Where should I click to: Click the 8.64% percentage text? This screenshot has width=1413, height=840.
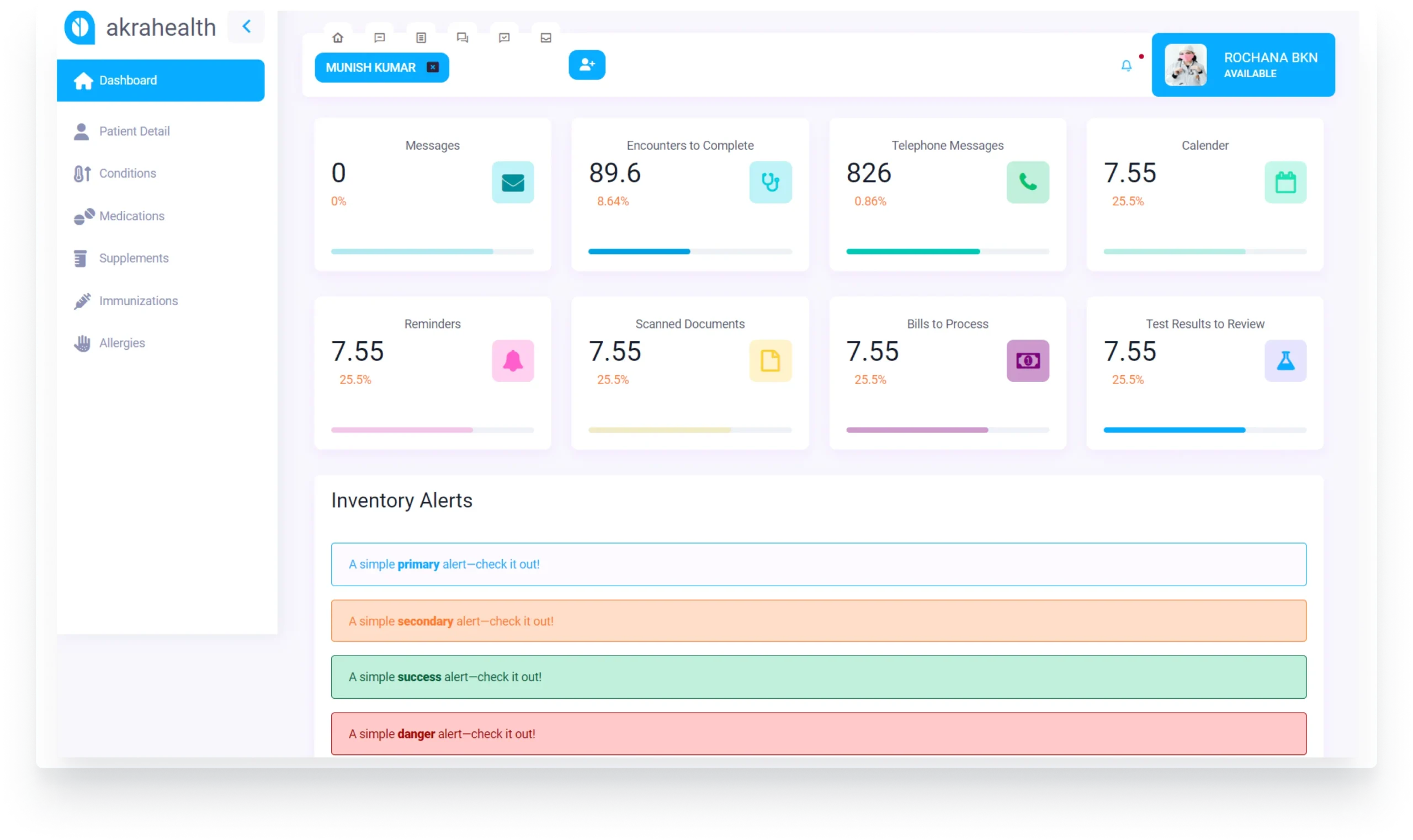coord(613,201)
